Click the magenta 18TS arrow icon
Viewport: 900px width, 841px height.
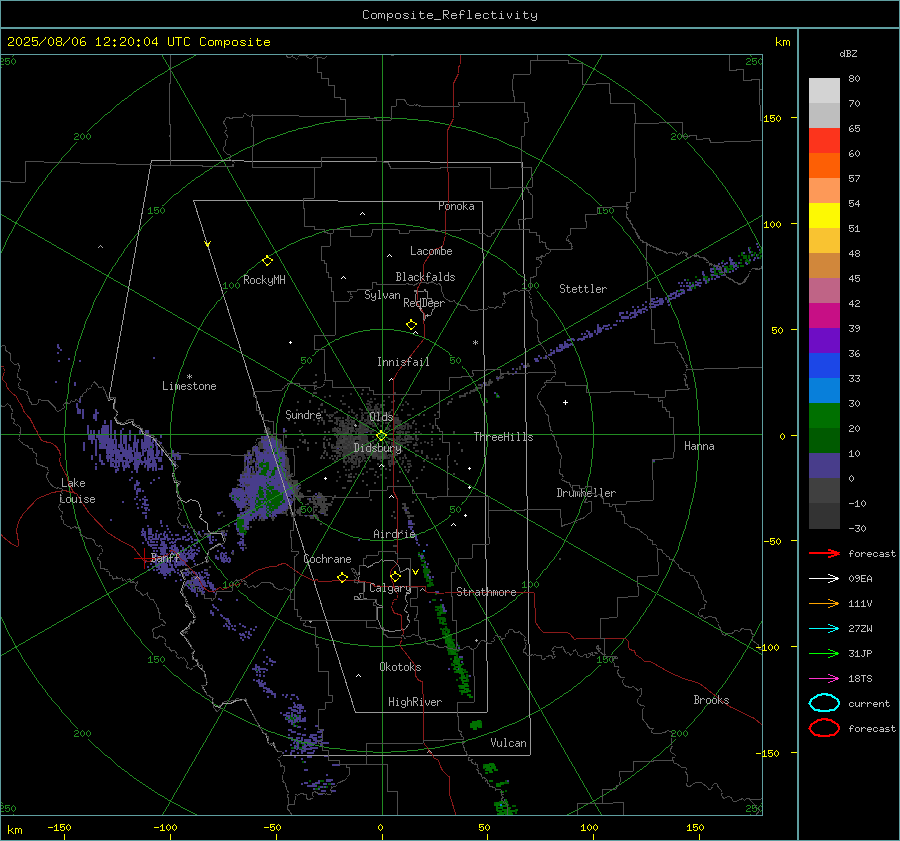click(x=824, y=679)
